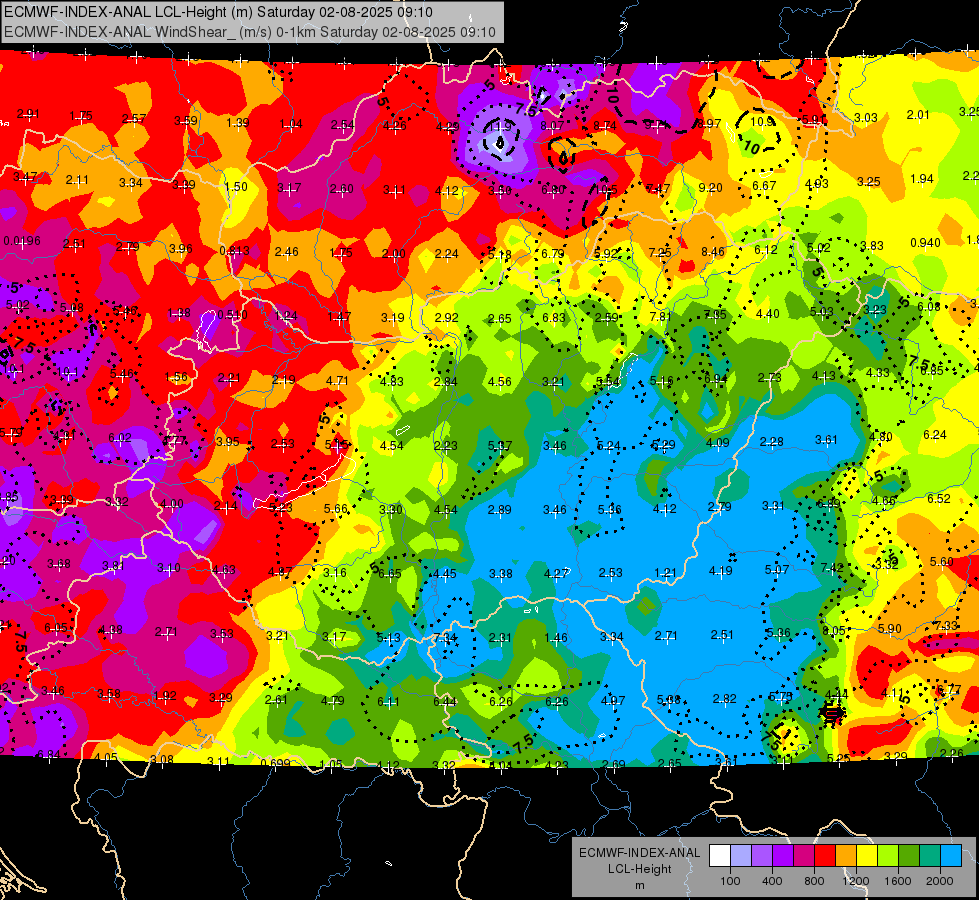Screen dimensions: 979x900
Task: Click the grid value 7.95
Action: tap(715, 315)
